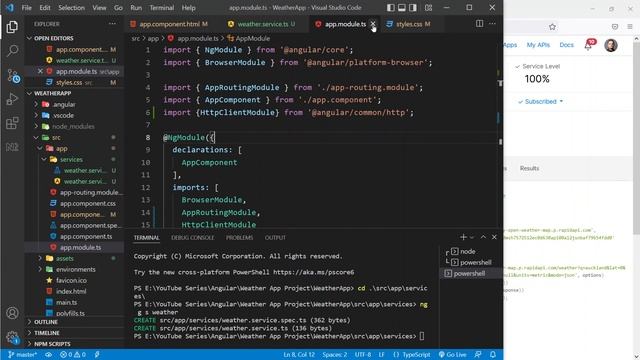The image size is (640, 360).
Task: Click the new terminal plus icon
Action: (463, 237)
